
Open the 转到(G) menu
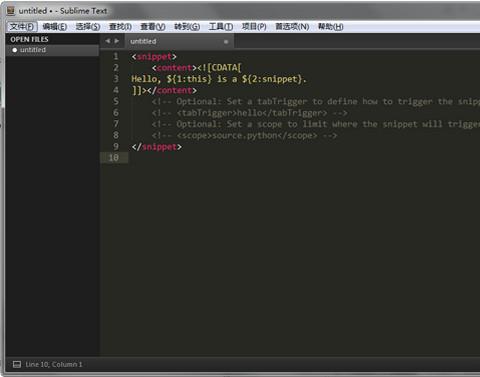pyautogui.click(x=187, y=27)
